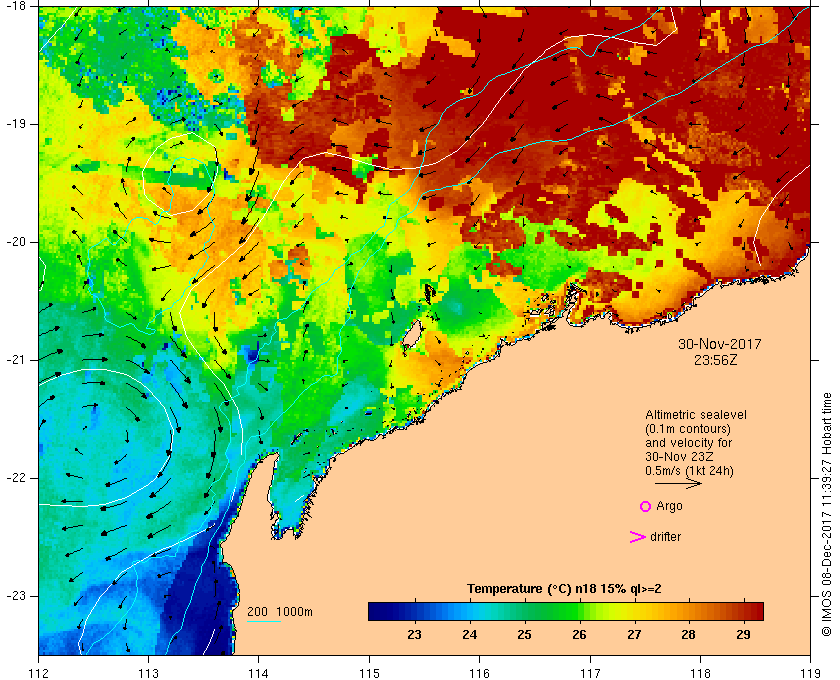Click longitude axis label '113'
840x680 pixels.
point(148,673)
